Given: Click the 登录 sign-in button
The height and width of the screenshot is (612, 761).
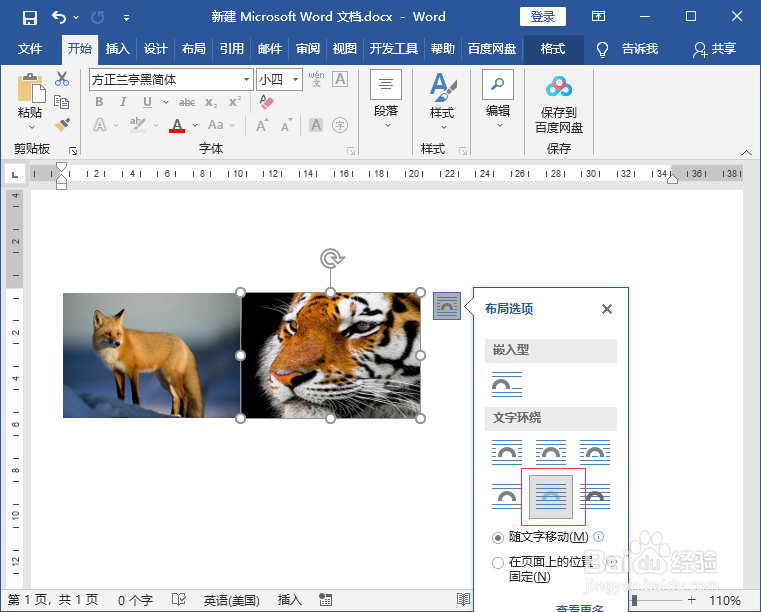Looking at the screenshot, I should [x=543, y=17].
